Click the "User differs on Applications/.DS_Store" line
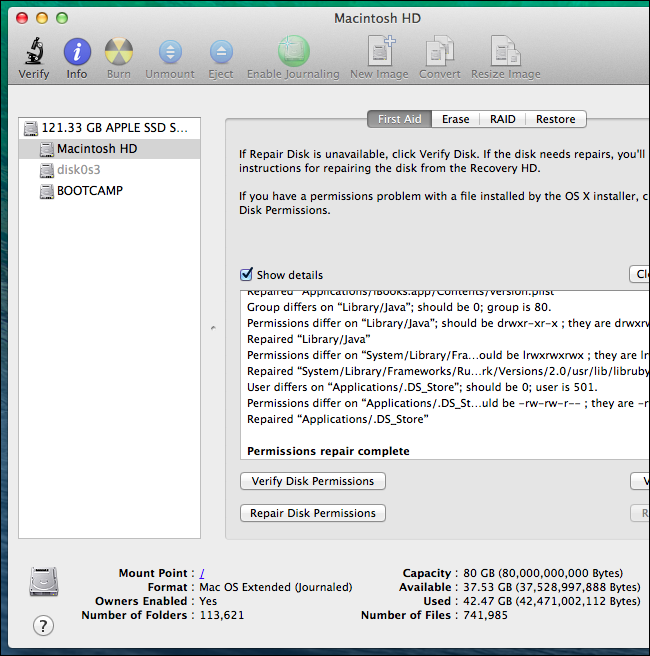This screenshot has width=650, height=656. [422, 387]
